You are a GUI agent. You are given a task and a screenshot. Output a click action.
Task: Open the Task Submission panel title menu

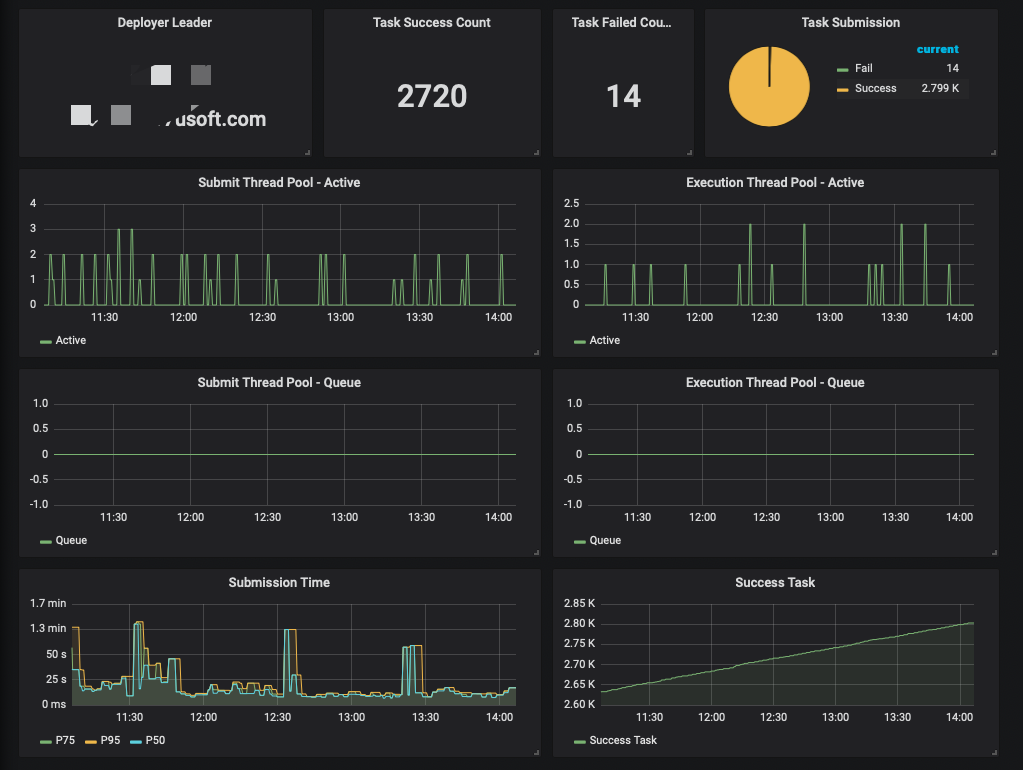(850, 23)
